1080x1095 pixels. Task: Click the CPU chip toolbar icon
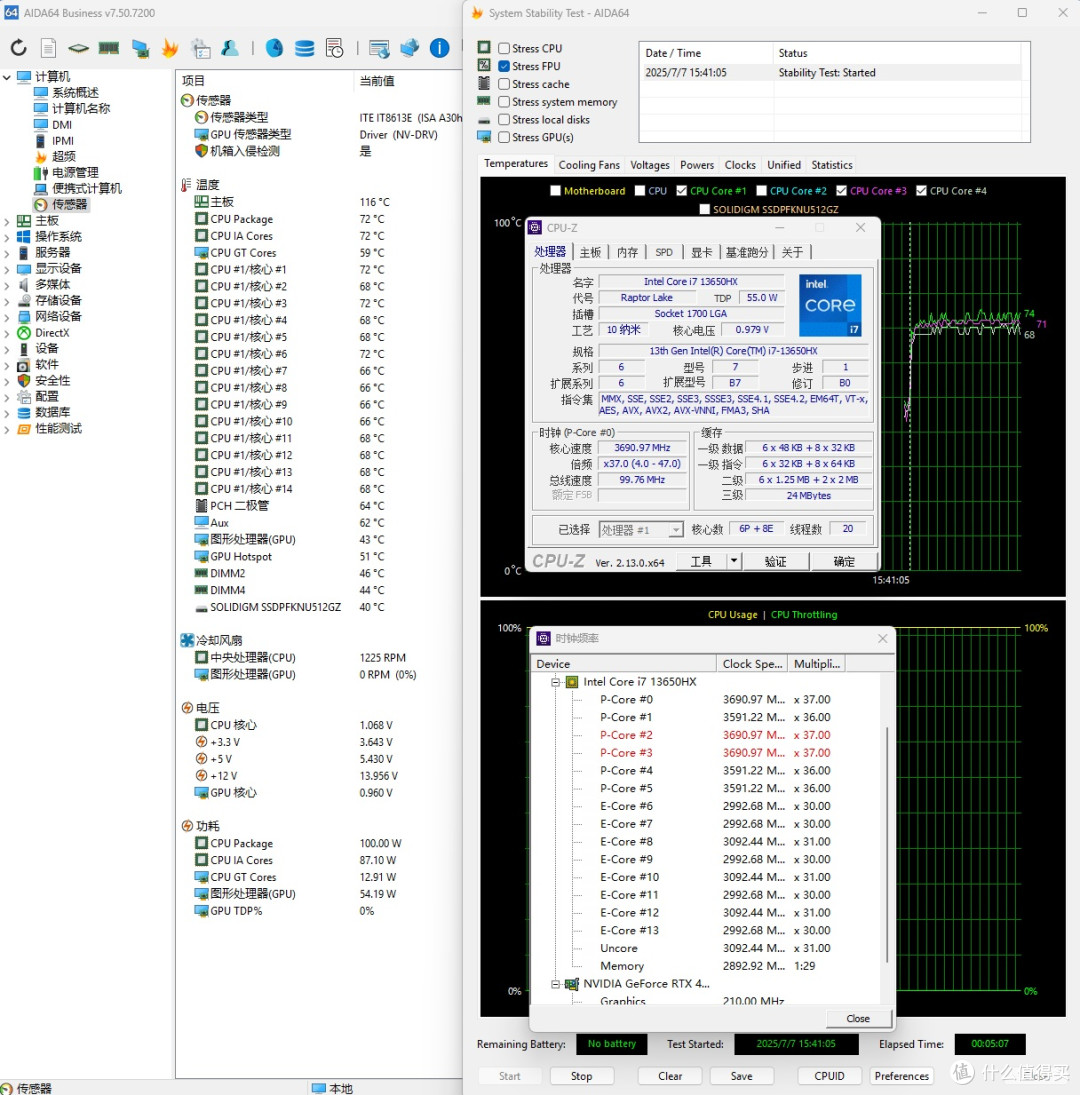pyautogui.click(x=77, y=48)
